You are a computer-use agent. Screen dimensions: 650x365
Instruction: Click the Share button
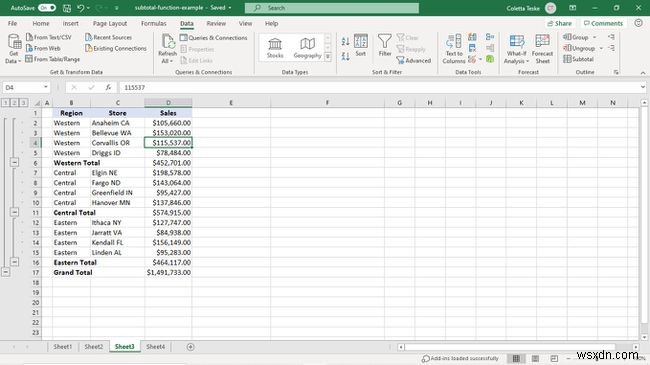[x=559, y=23]
